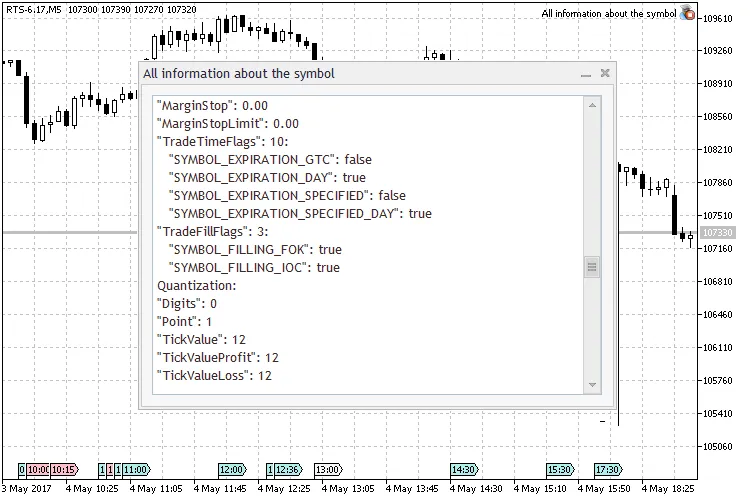Close the symbol information panel
Image resolution: width=750 pixels, height=500 pixels.
[x=605, y=73]
